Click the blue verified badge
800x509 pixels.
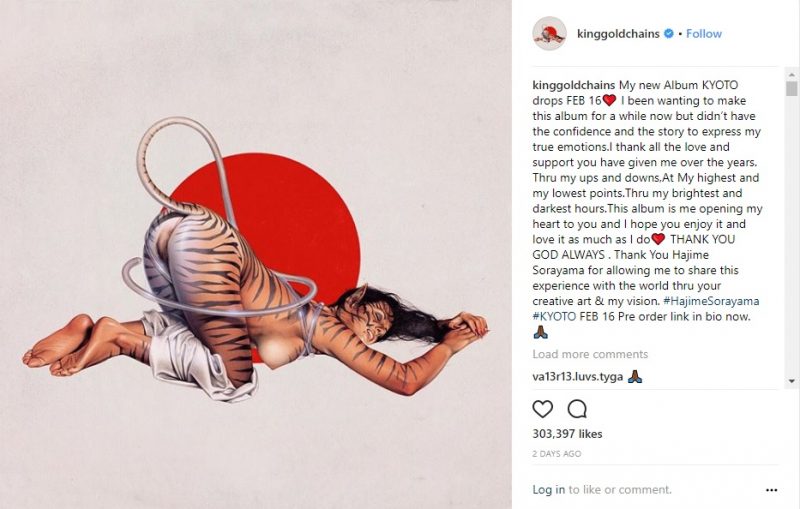pyautogui.click(x=668, y=34)
